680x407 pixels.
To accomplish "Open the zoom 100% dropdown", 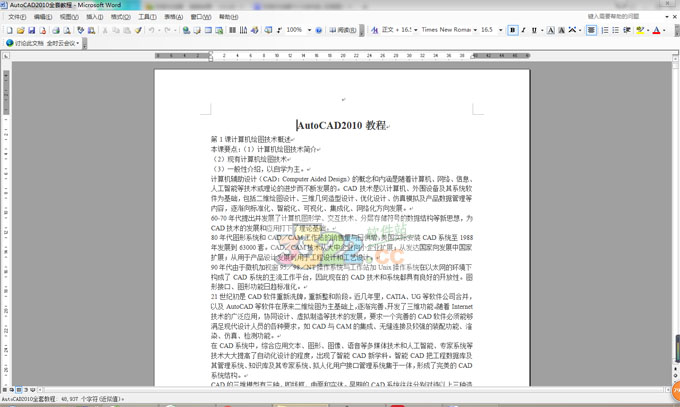I will (x=309, y=30).
